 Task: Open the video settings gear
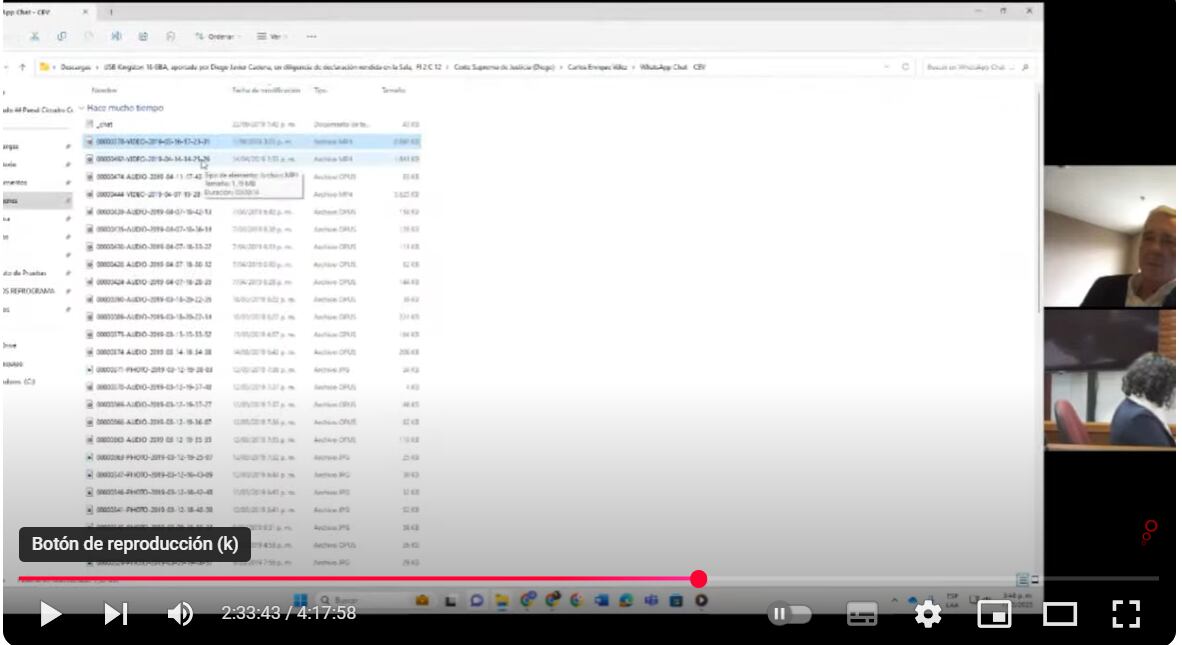(x=928, y=614)
